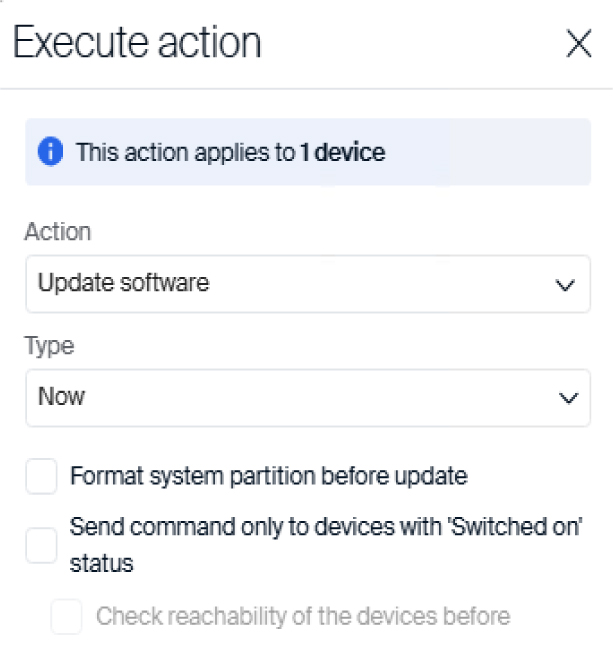The height and width of the screenshot is (647, 613).
Task: Click the 'Execute action' dialog title
Action: [137, 43]
